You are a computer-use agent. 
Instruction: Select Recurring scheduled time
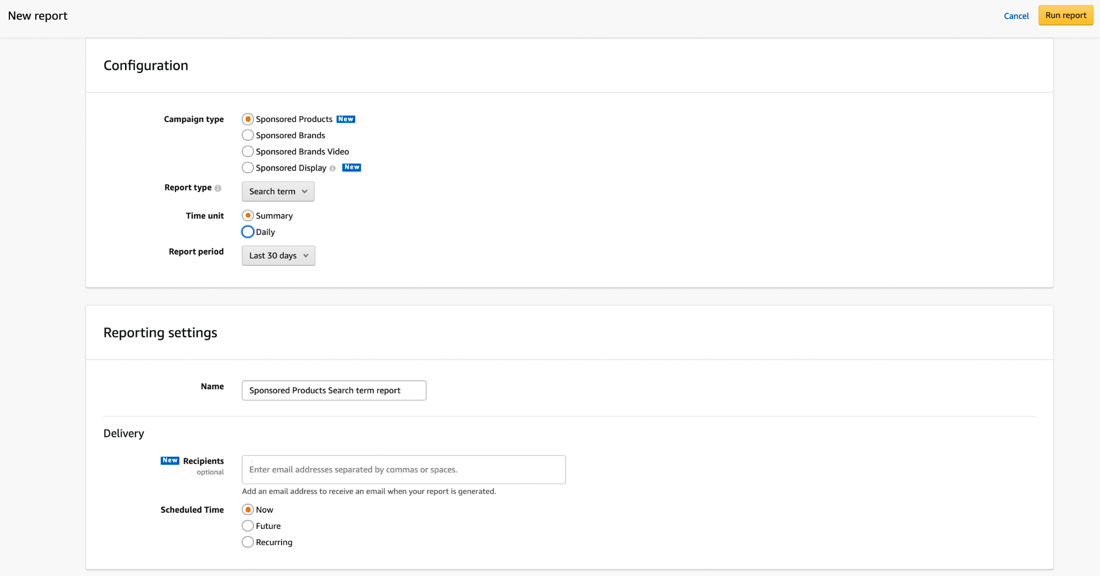248,542
